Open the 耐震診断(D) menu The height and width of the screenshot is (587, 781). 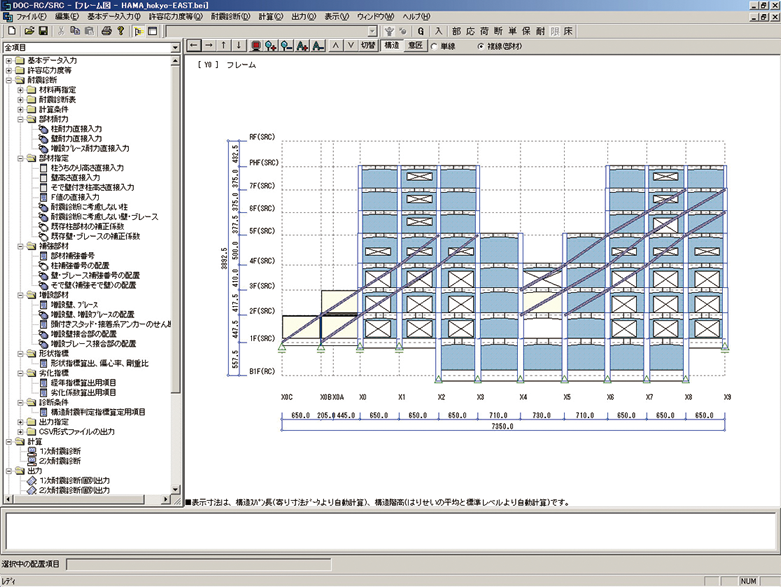pyautogui.click(x=230, y=16)
